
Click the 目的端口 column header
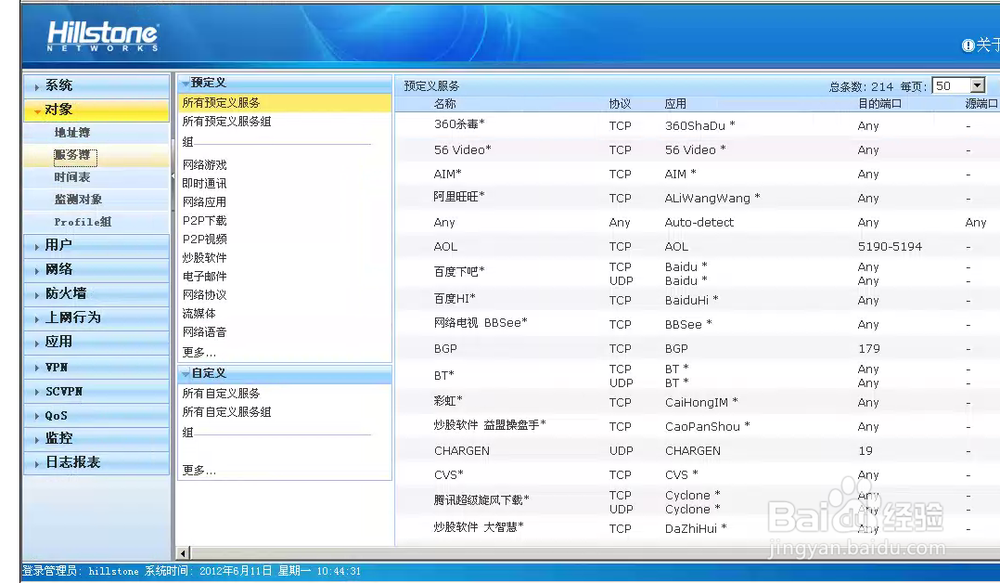880,104
